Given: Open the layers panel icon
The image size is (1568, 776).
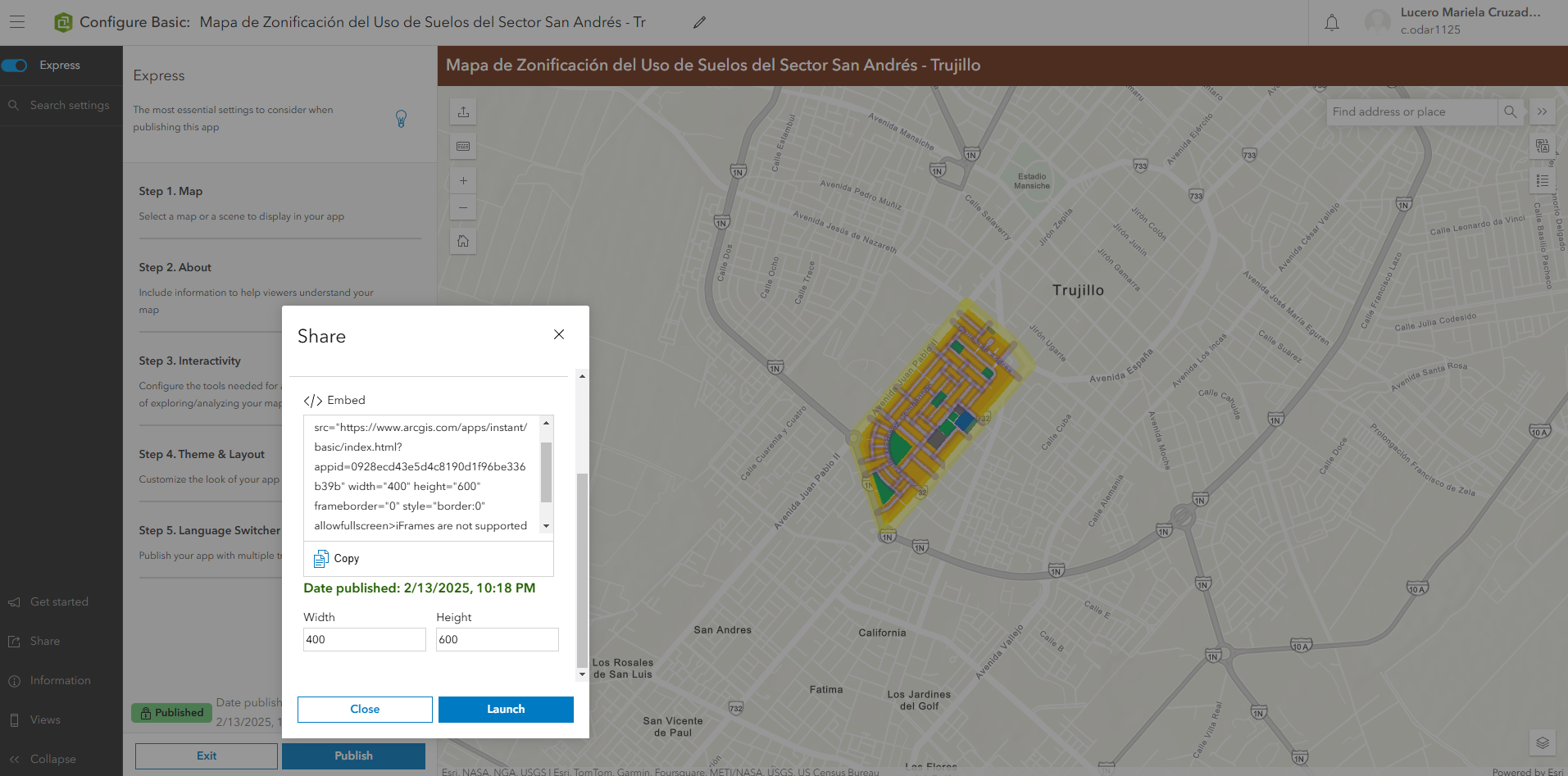Looking at the screenshot, I should click(1542, 742).
